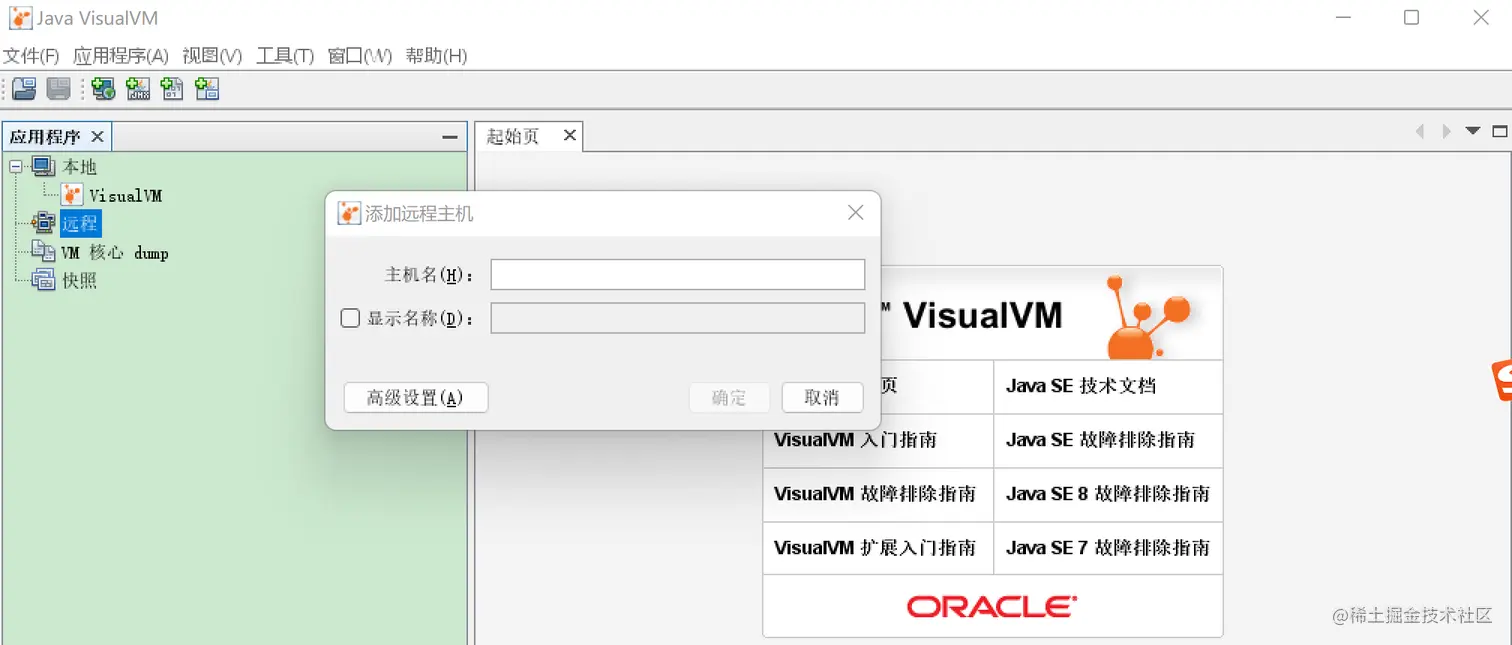Select the 远程 tree item
1512x645 pixels.
(x=80, y=223)
